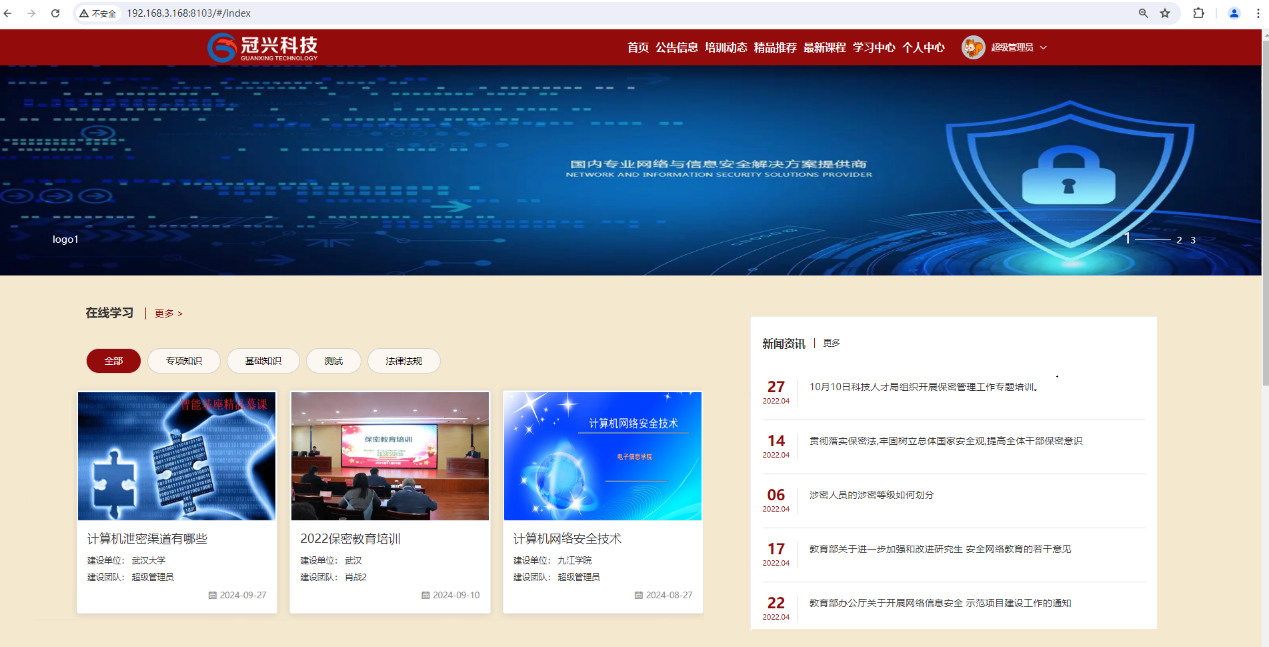Click the browser back arrow
This screenshot has height=647, width=1269.
click(9, 13)
